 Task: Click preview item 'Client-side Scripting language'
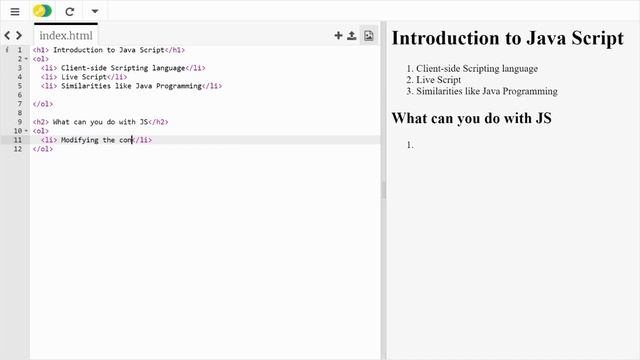477,69
